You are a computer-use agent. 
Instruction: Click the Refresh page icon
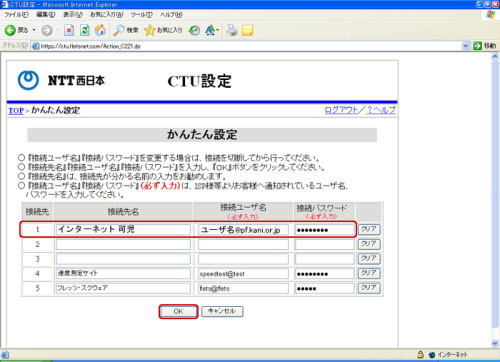click(85, 30)
